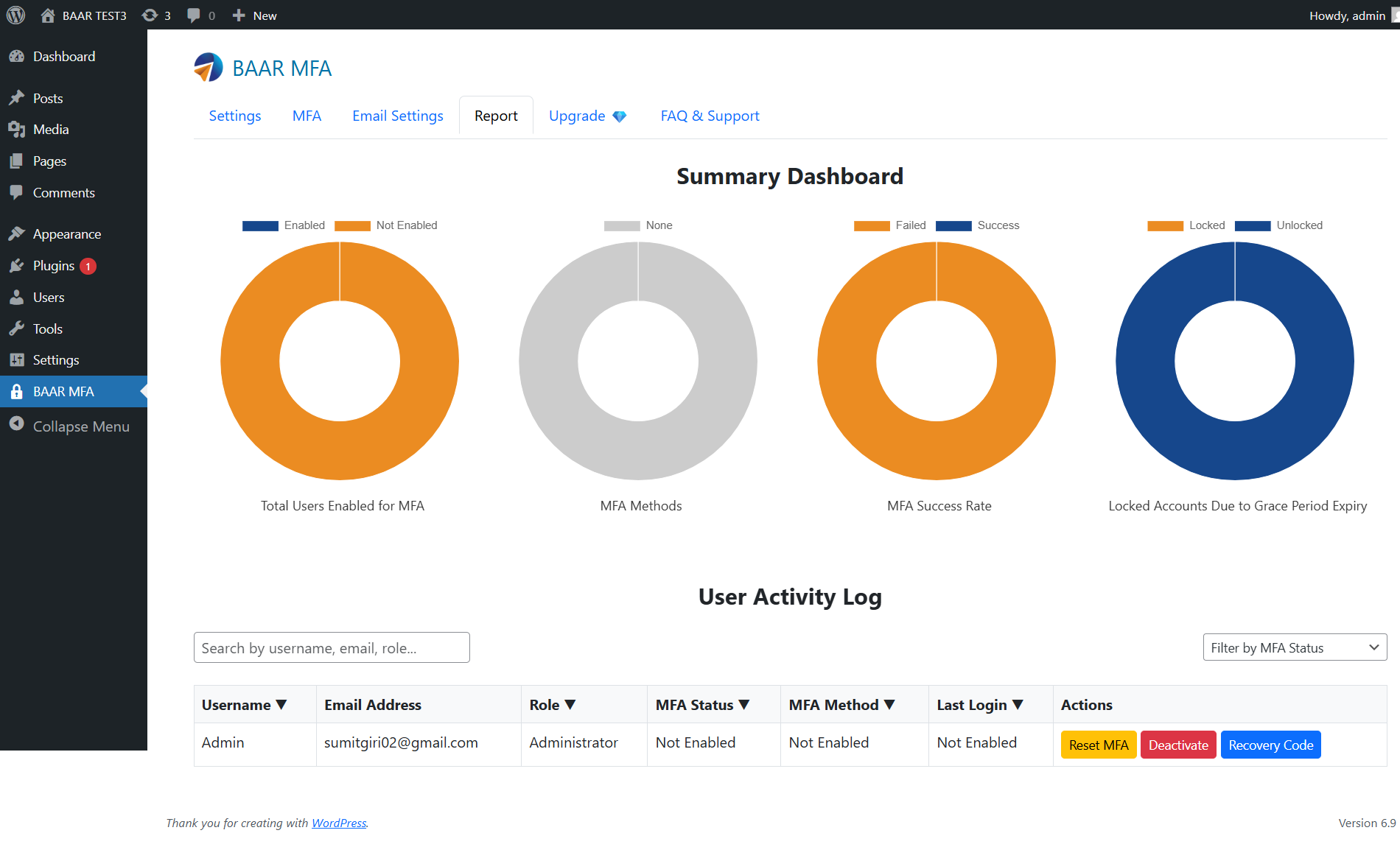Sort the table by Last Login column
This screenshot has height=847, width=1400.
pyautogui.click(x=979, y=705)
